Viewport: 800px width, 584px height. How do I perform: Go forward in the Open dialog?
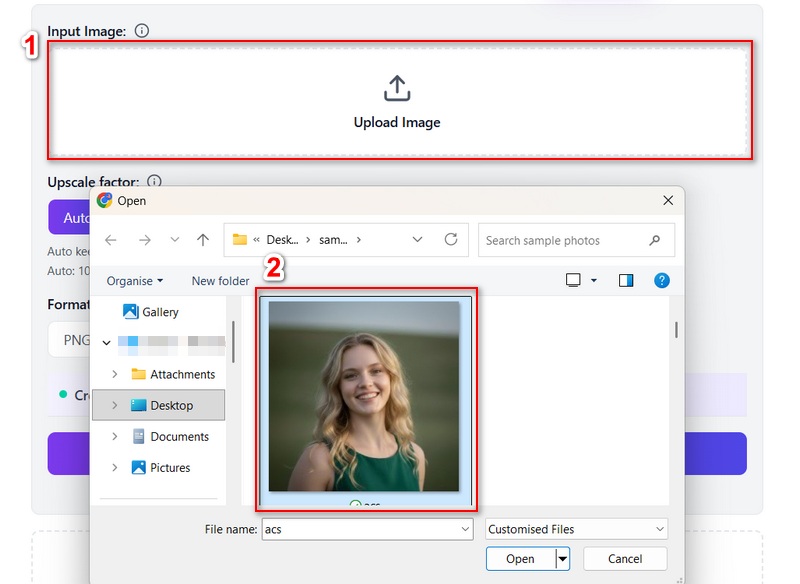coord(145,240)
